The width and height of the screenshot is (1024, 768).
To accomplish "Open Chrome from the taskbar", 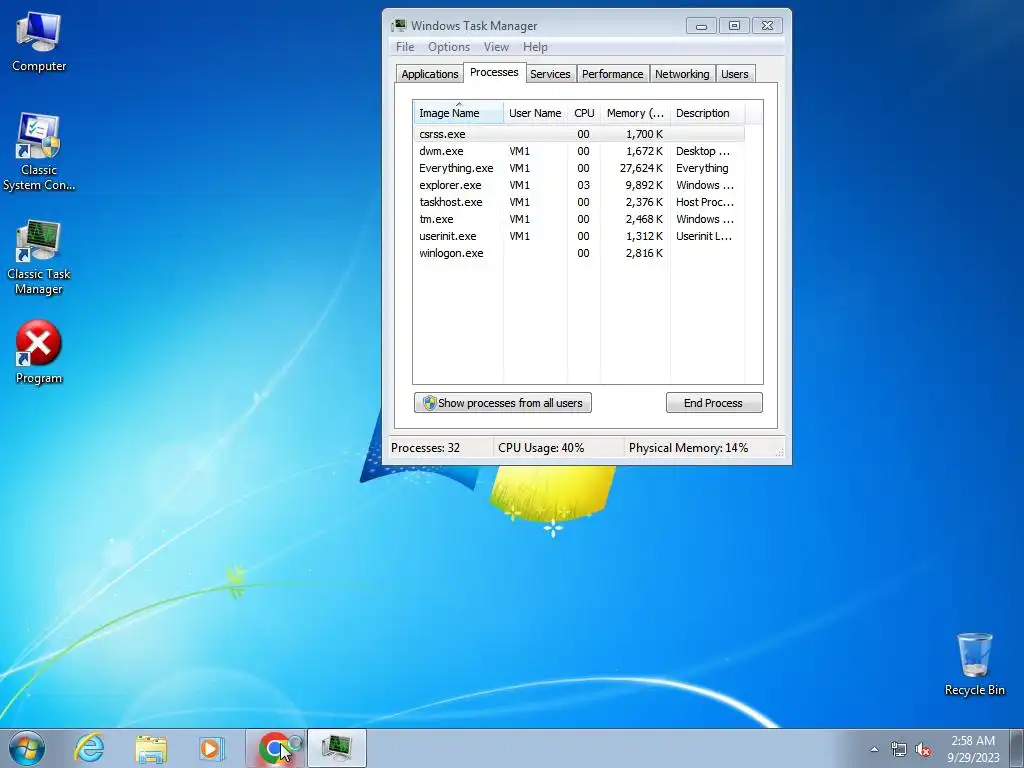I will tap(275, 748).
